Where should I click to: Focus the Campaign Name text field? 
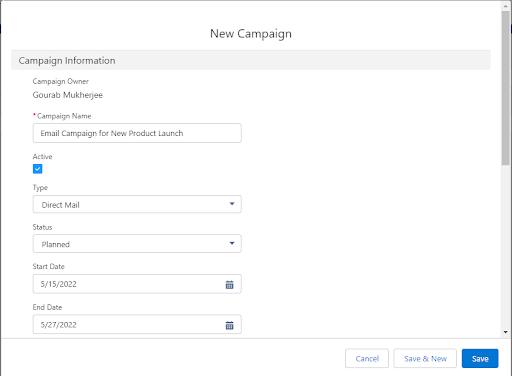[137, 133]
